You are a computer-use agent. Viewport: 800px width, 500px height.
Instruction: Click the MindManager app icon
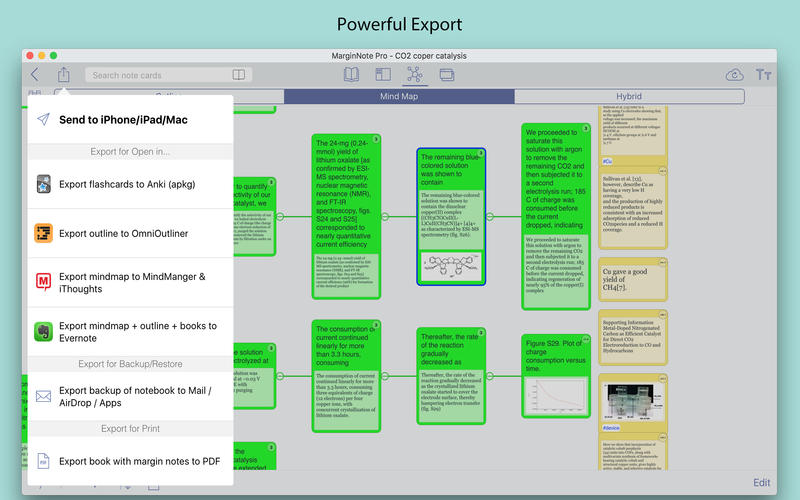[x=43, y=282]
